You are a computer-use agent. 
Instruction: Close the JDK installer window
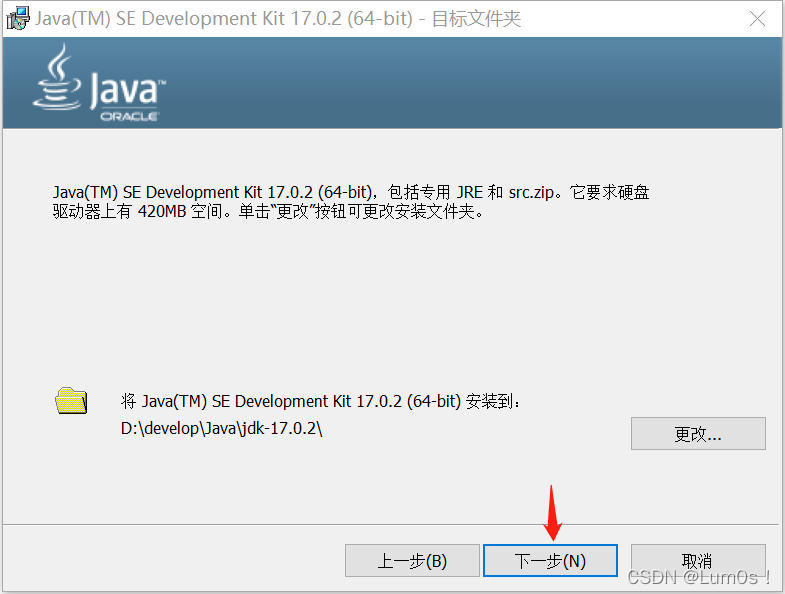tap(757, 19)
